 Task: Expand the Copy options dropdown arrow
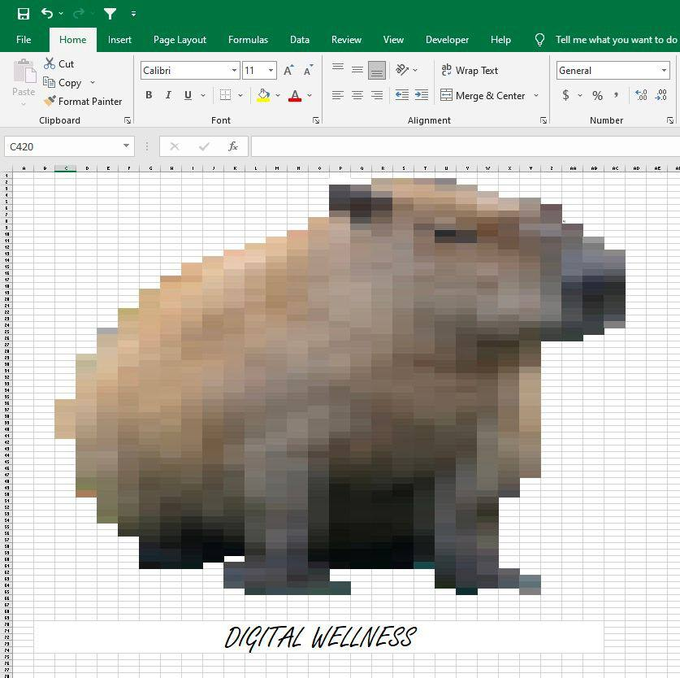[92, 82]
